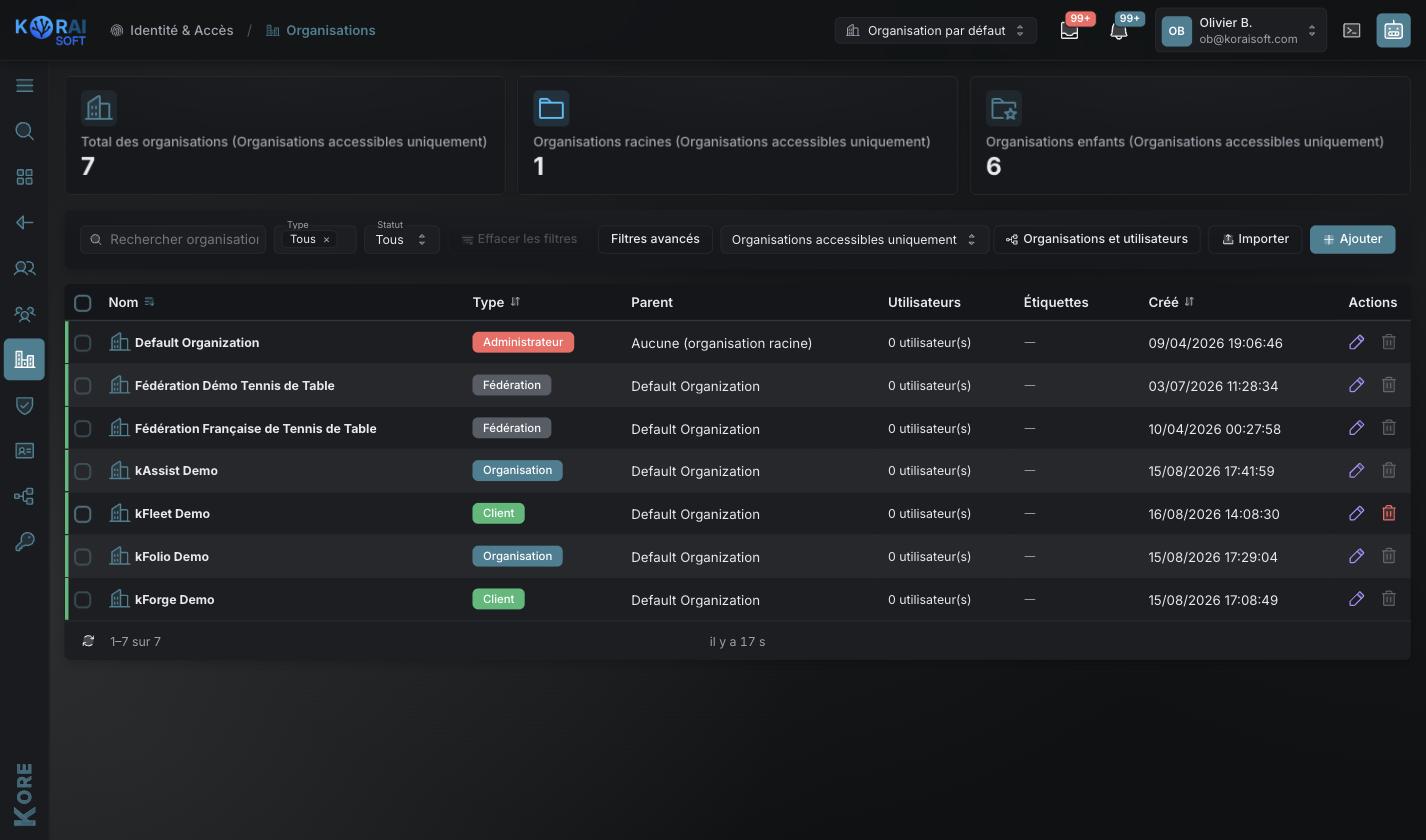Click the left-arrow sidebar icon
1426x840 pixels.
pos(25,222)
